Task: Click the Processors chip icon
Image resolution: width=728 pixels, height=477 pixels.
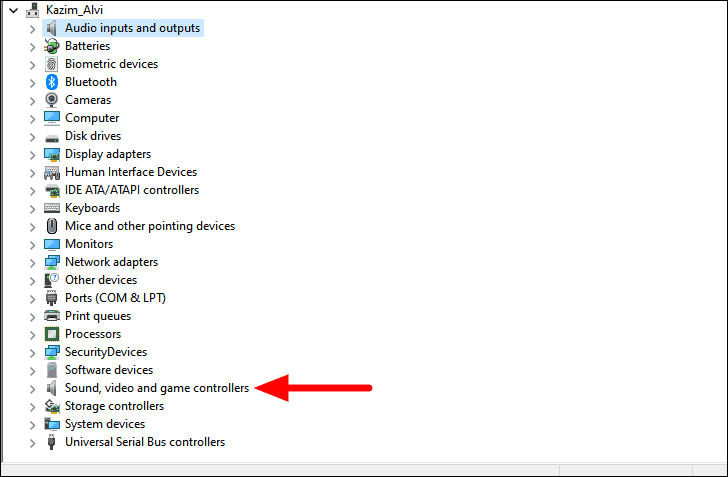Action: (x=52, y=334)
